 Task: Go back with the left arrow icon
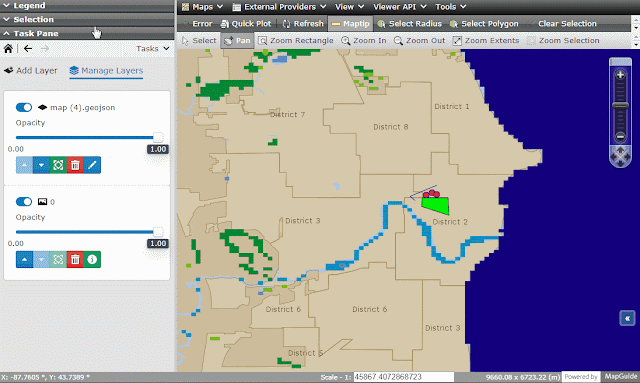[x=28, y=49]
